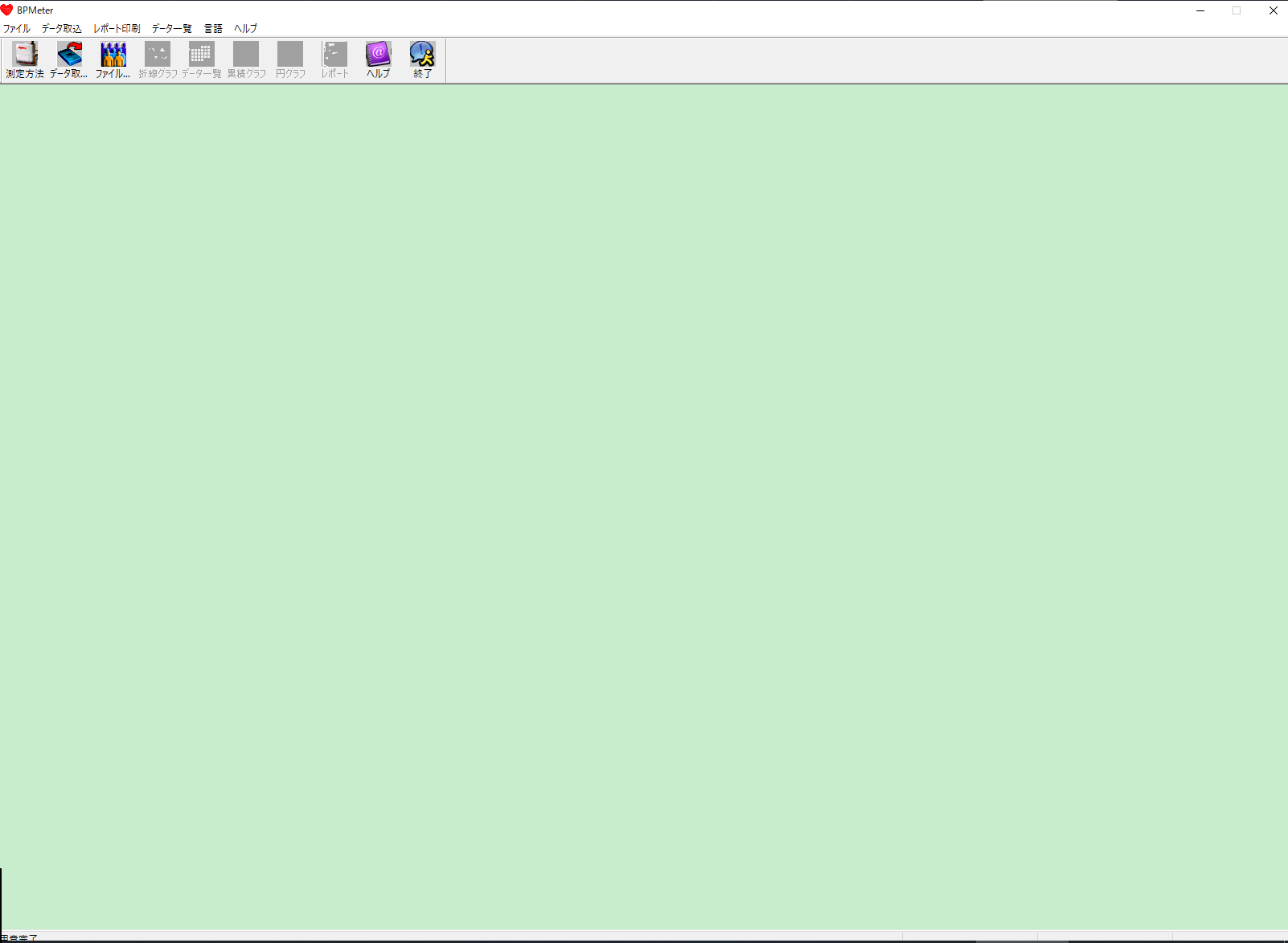Screen dimensions: 1288x943
Task: Open the レポート印刷 menu
Action: click(117, 28)
